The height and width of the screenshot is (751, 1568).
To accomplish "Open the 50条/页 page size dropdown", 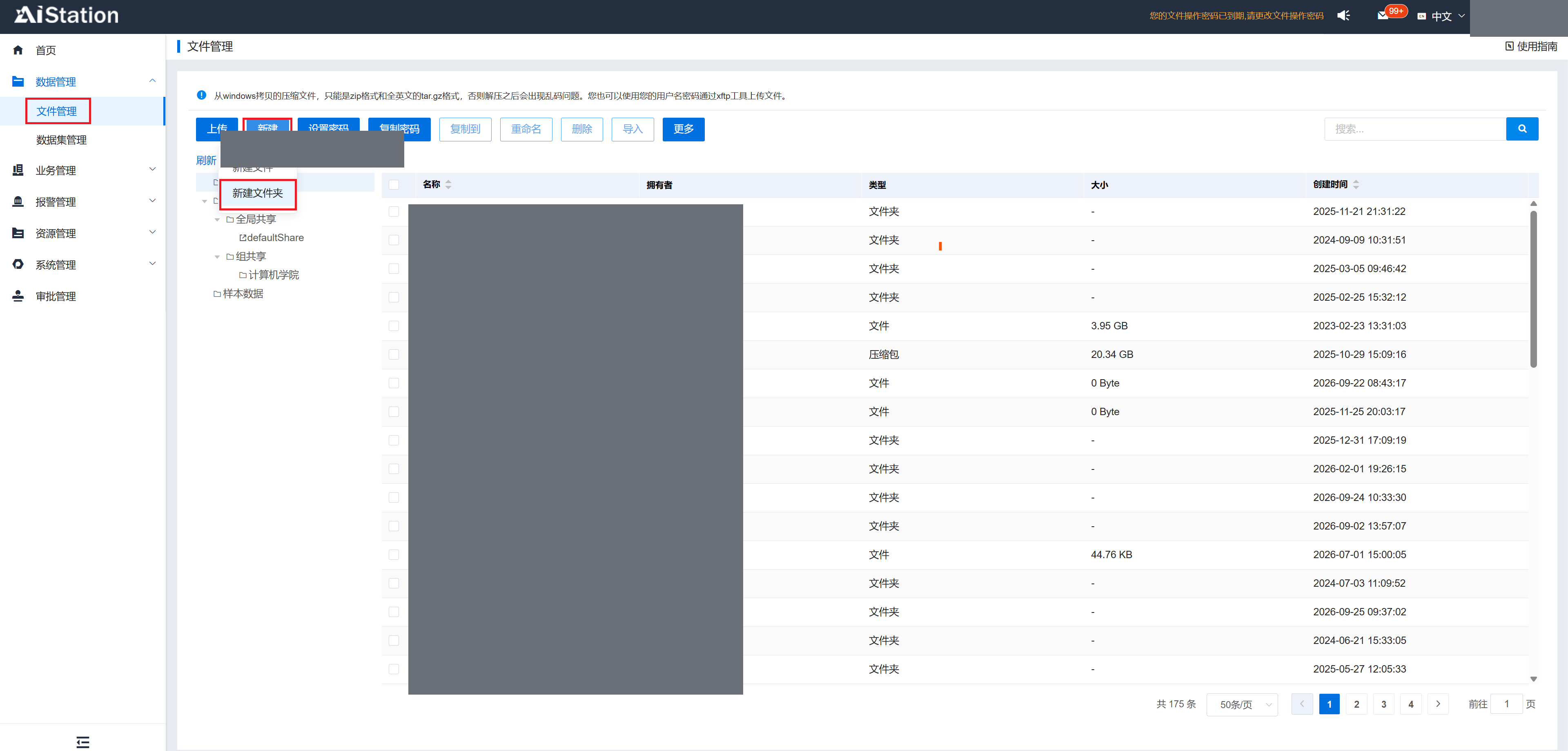I will coord(1242,704).
